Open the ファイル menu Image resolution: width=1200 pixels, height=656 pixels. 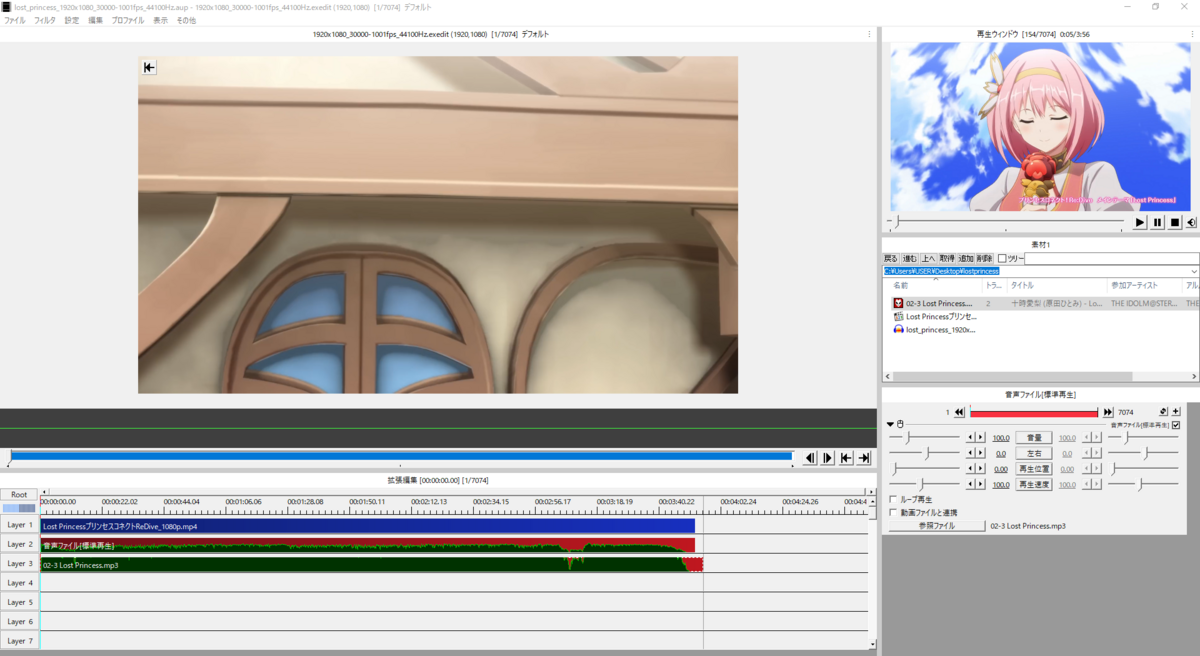point(15,20)
